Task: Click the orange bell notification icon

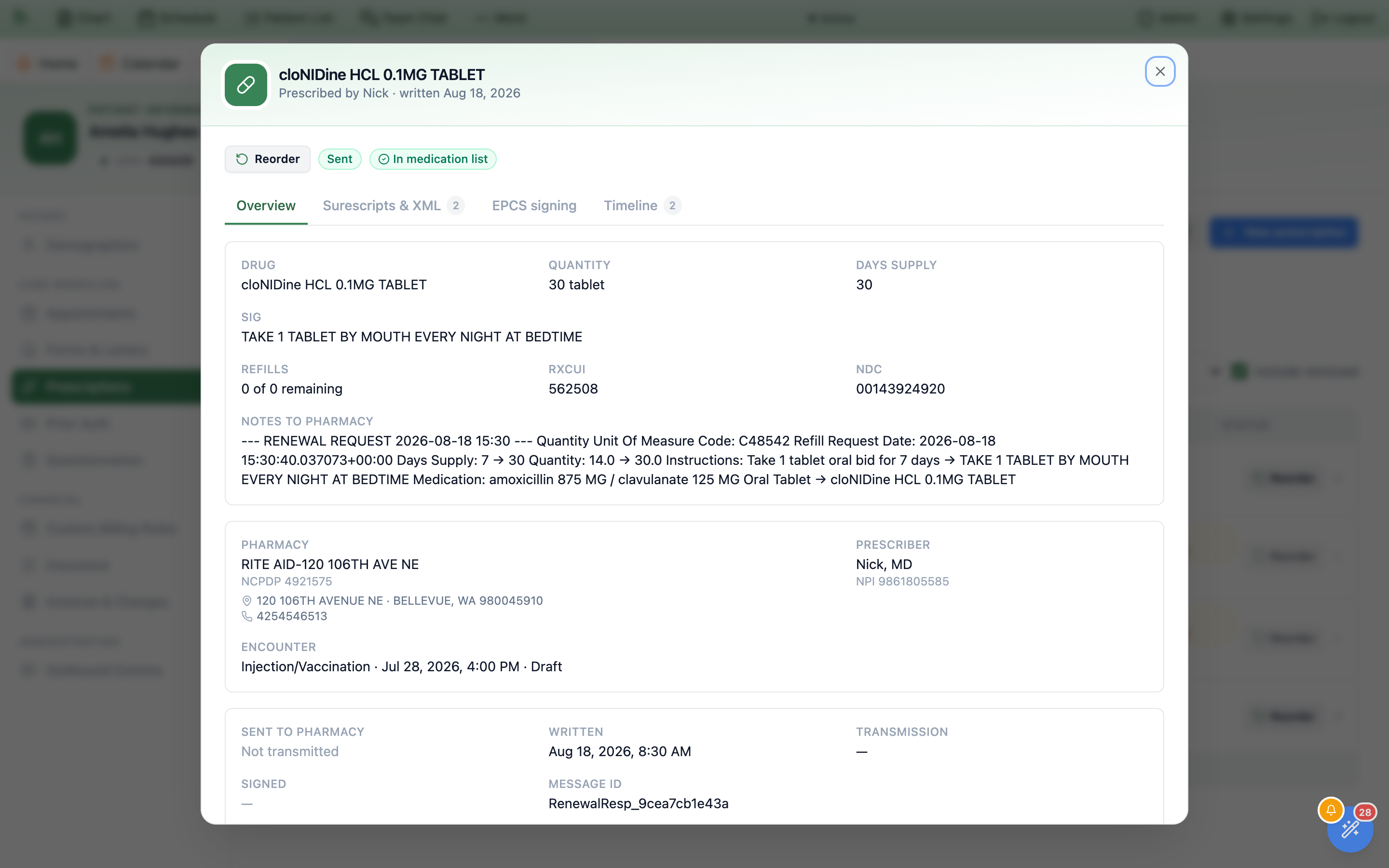Action: pyautogui.click(x=1331, y=811)
